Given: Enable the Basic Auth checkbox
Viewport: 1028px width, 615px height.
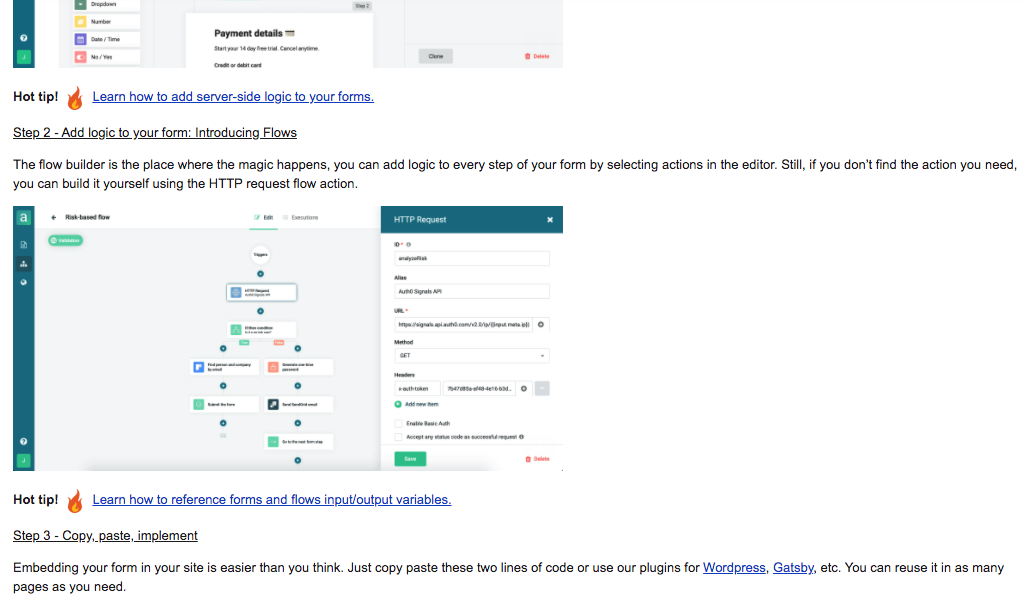Looking at the screenshot, I should [x=398, y=424].
